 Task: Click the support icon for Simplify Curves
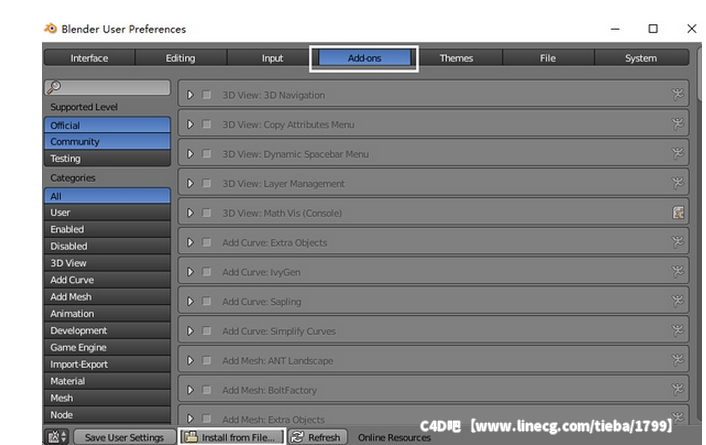pos(677,331)
